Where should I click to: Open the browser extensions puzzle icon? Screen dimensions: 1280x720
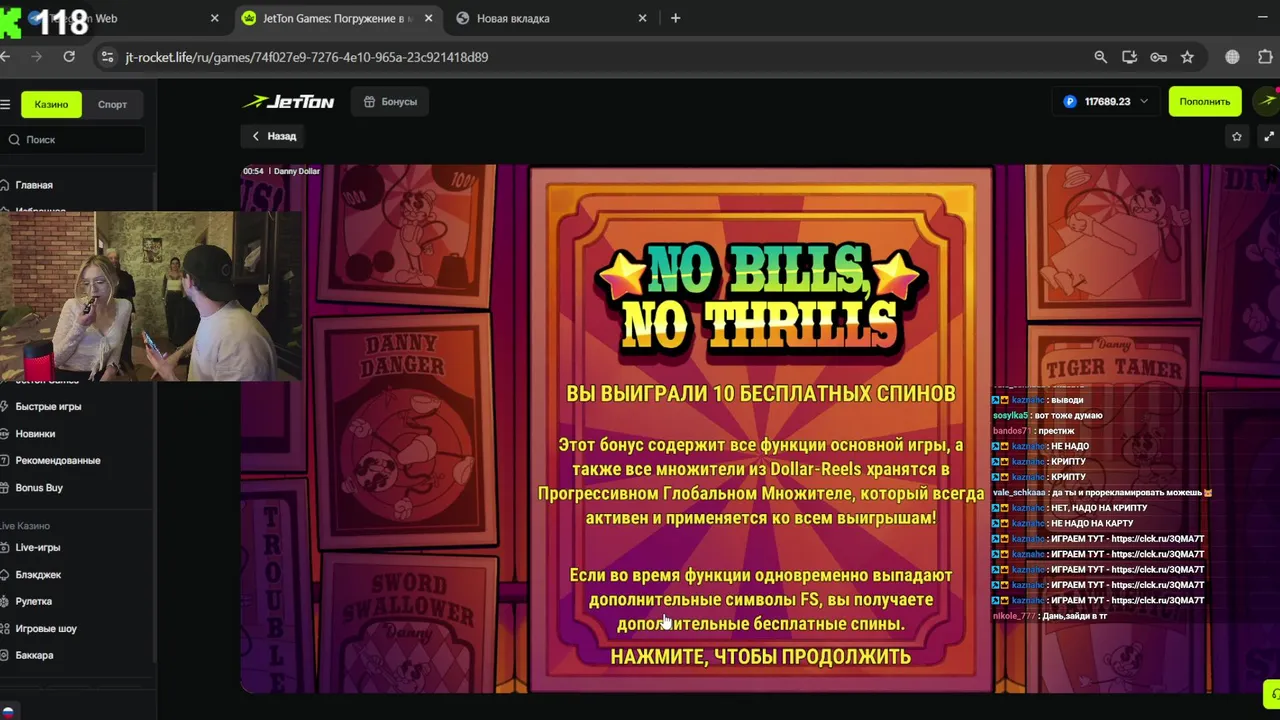[1265, 57]
